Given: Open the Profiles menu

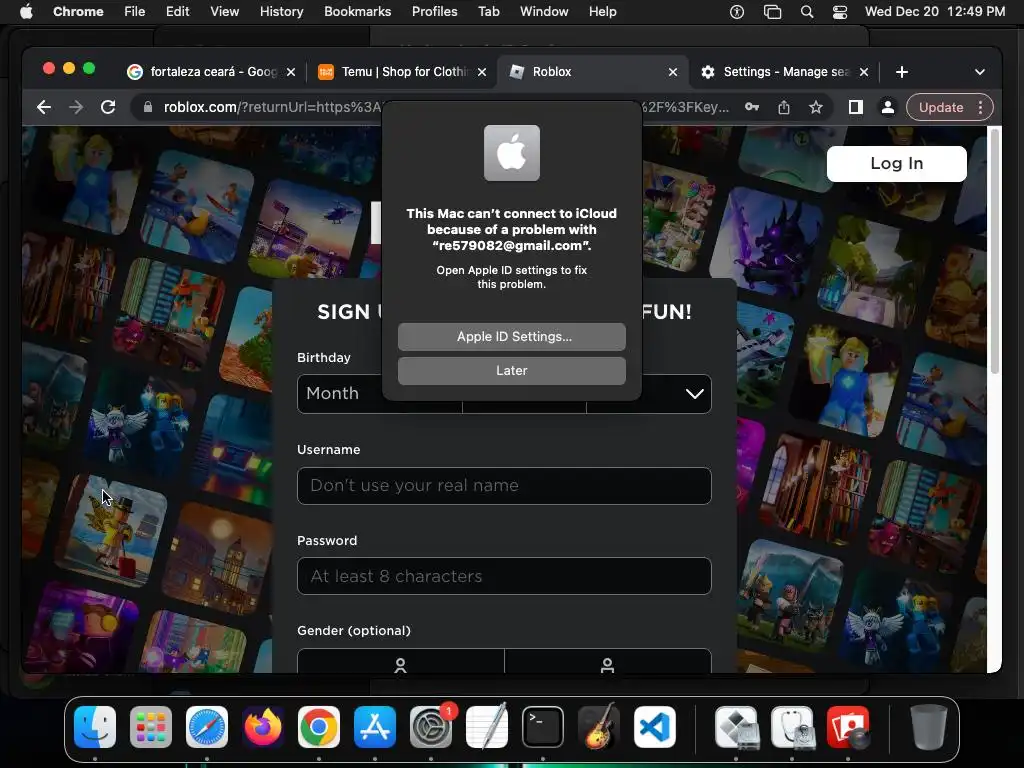Looking at the screenshot, I should tap(435, 12).
